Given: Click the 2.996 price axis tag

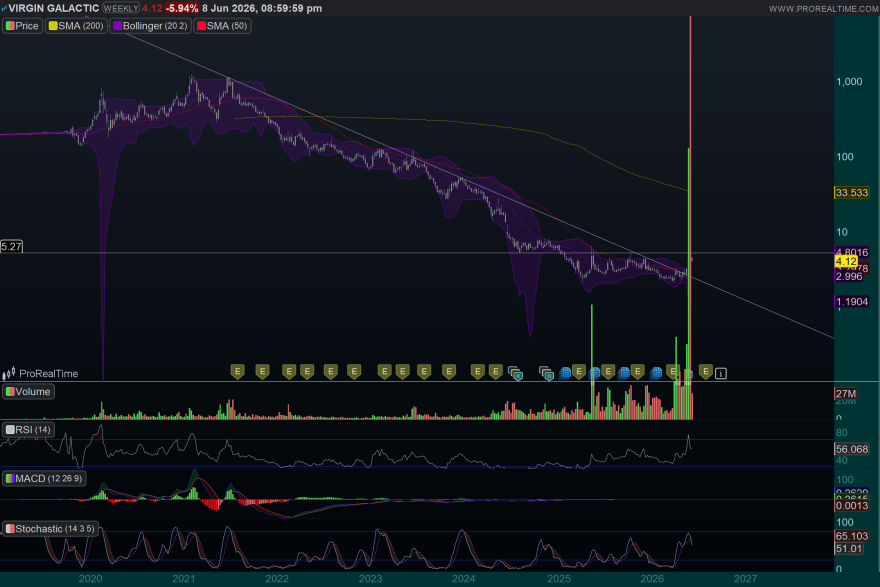Looking at the screenshot, I should (x=849, y=277).
